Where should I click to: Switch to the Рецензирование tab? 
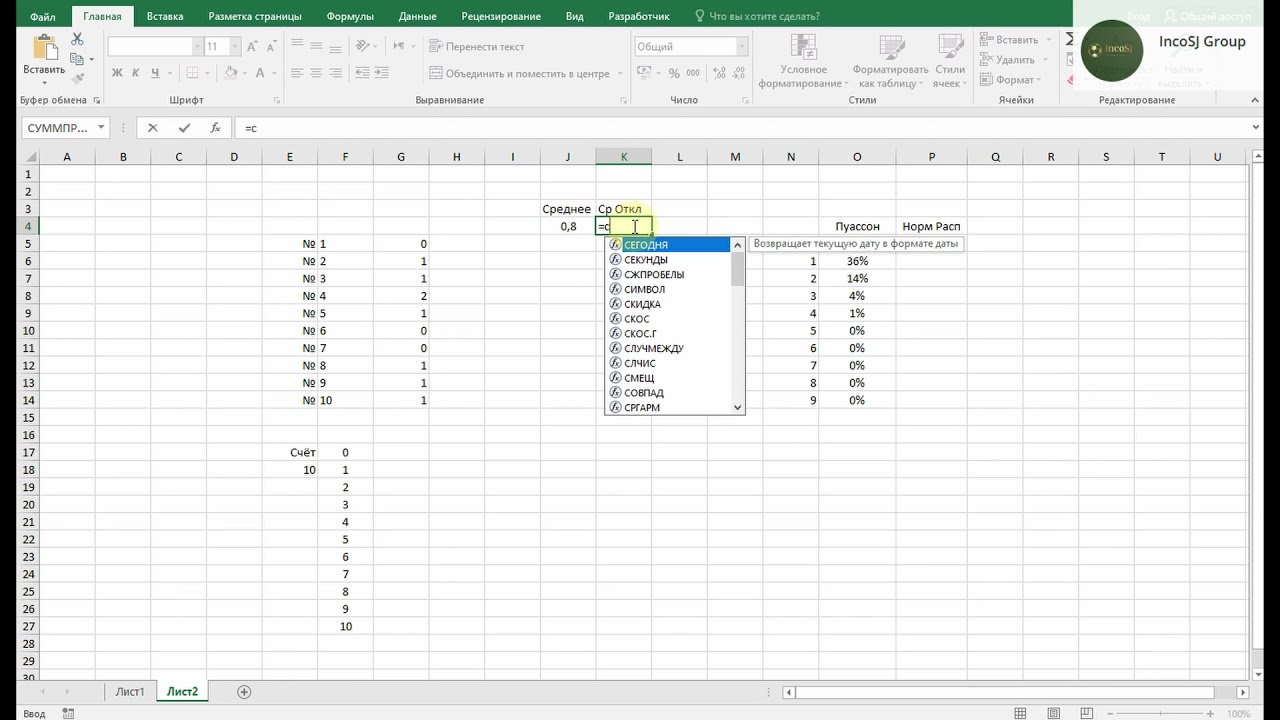(501, 17)
